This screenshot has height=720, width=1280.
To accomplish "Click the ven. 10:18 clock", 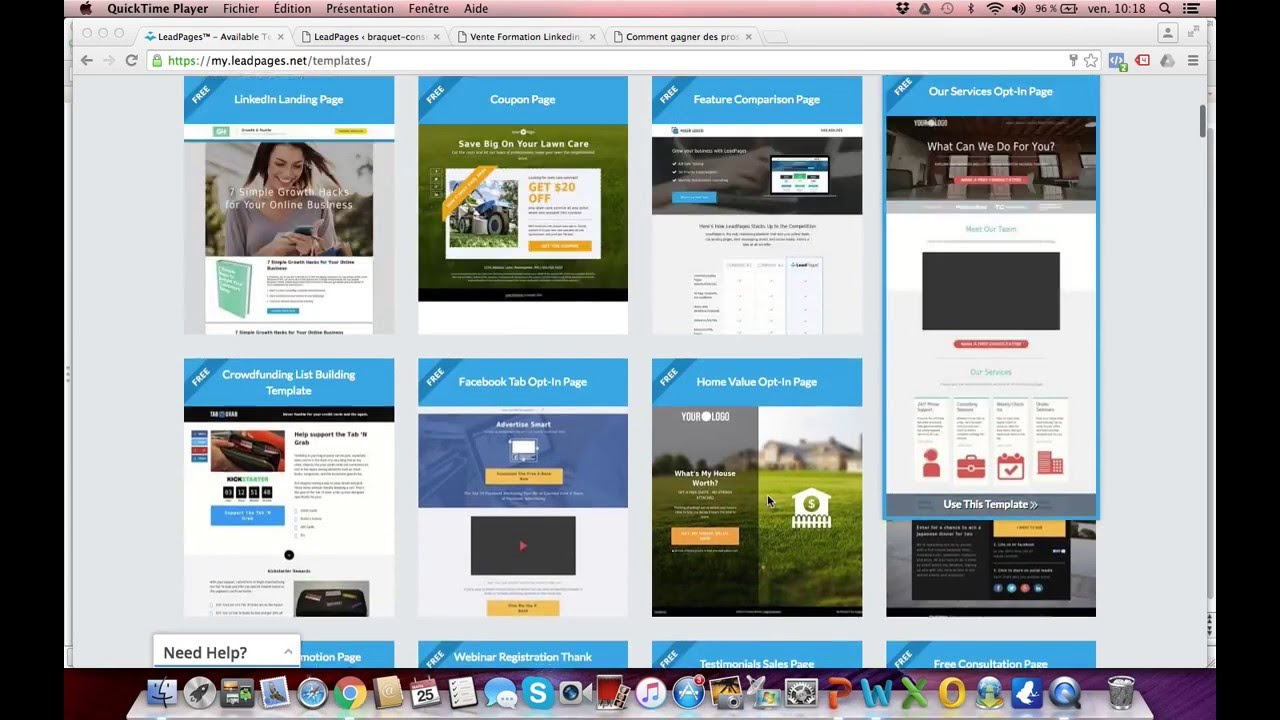I will (x=1118, y=8).
